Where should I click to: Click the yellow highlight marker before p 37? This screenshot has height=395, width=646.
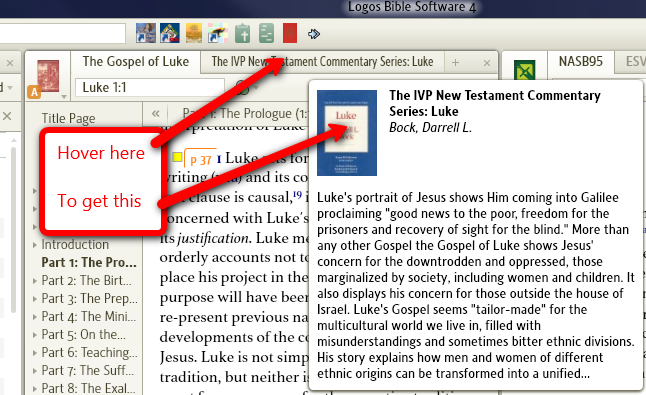(177, 157)
